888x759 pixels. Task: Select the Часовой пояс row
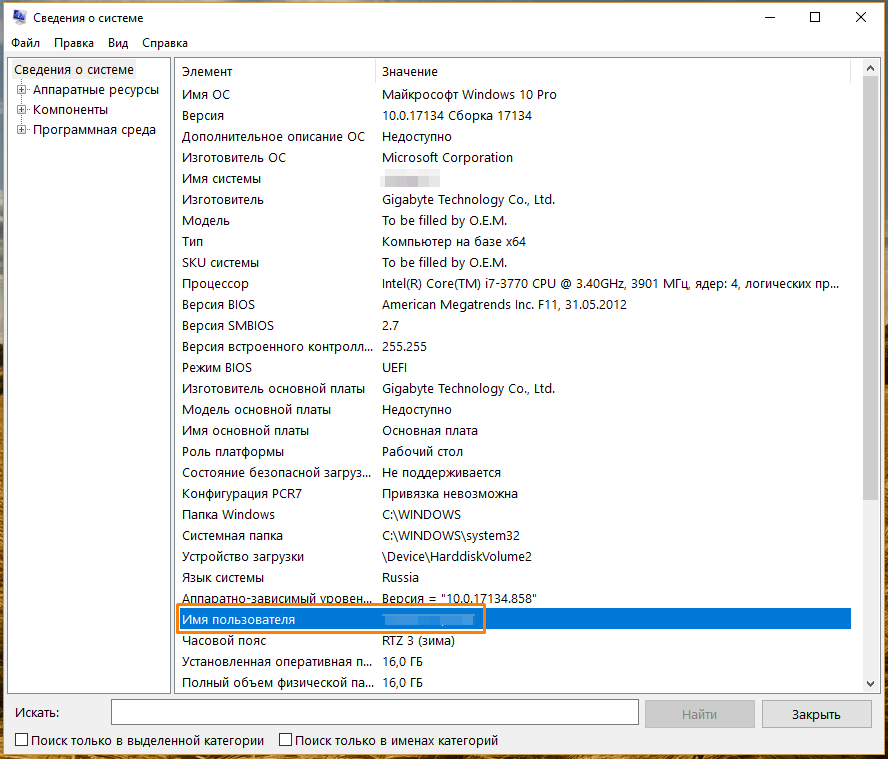[514, 641]
